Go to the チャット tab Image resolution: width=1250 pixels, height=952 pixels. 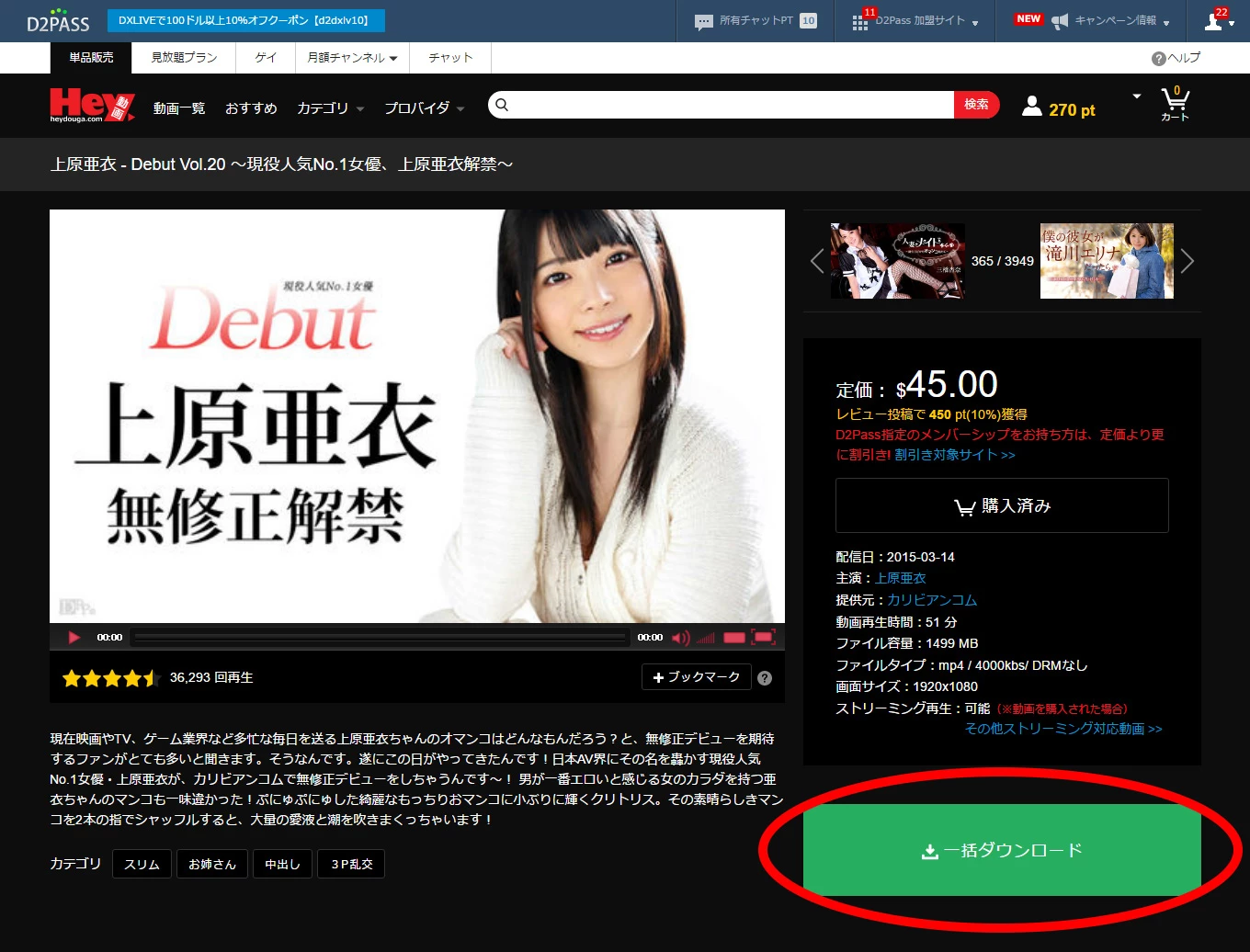click(x=450, y=57)
